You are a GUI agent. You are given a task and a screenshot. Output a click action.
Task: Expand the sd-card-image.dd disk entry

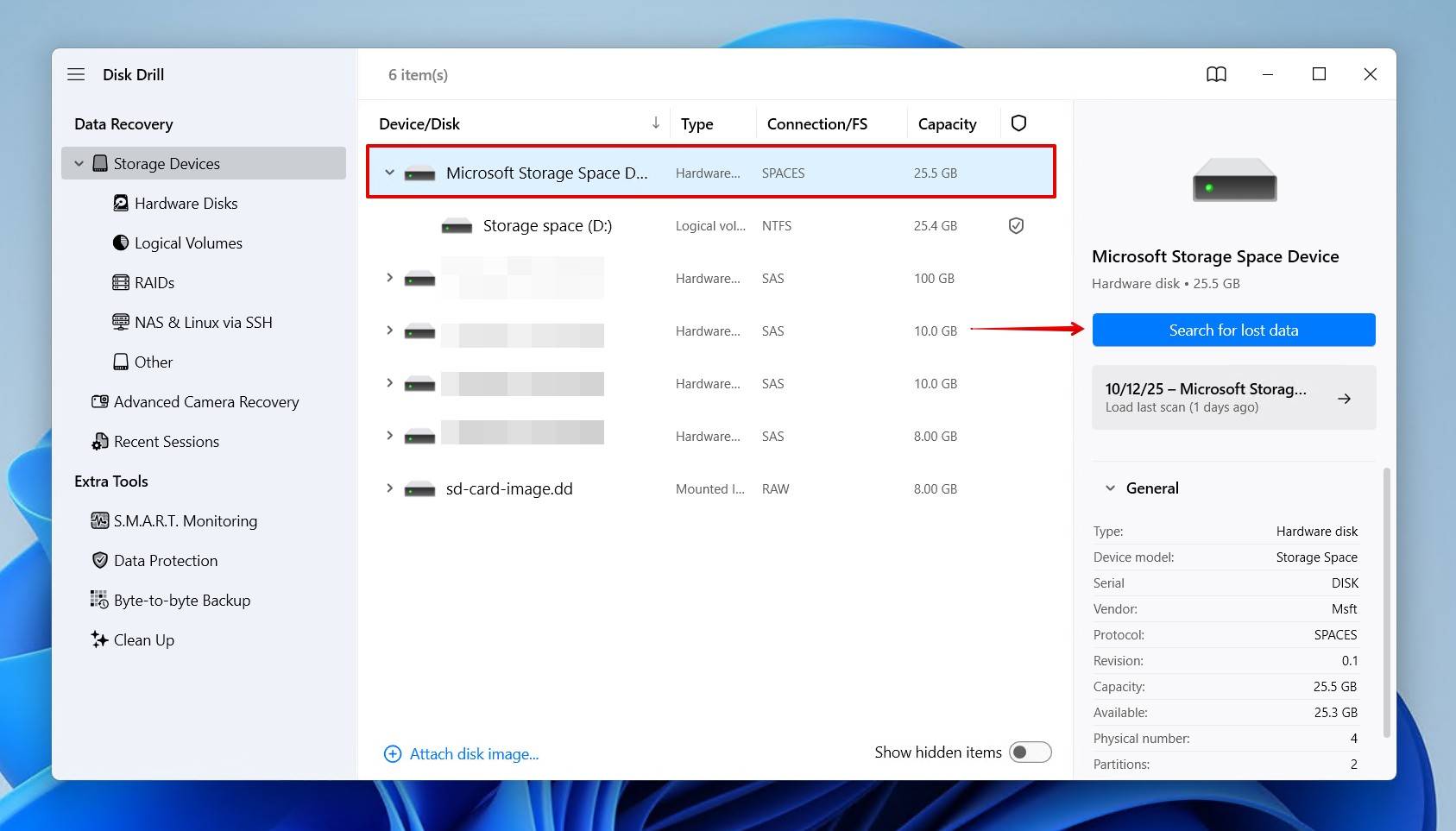click(x=389, y=488)
